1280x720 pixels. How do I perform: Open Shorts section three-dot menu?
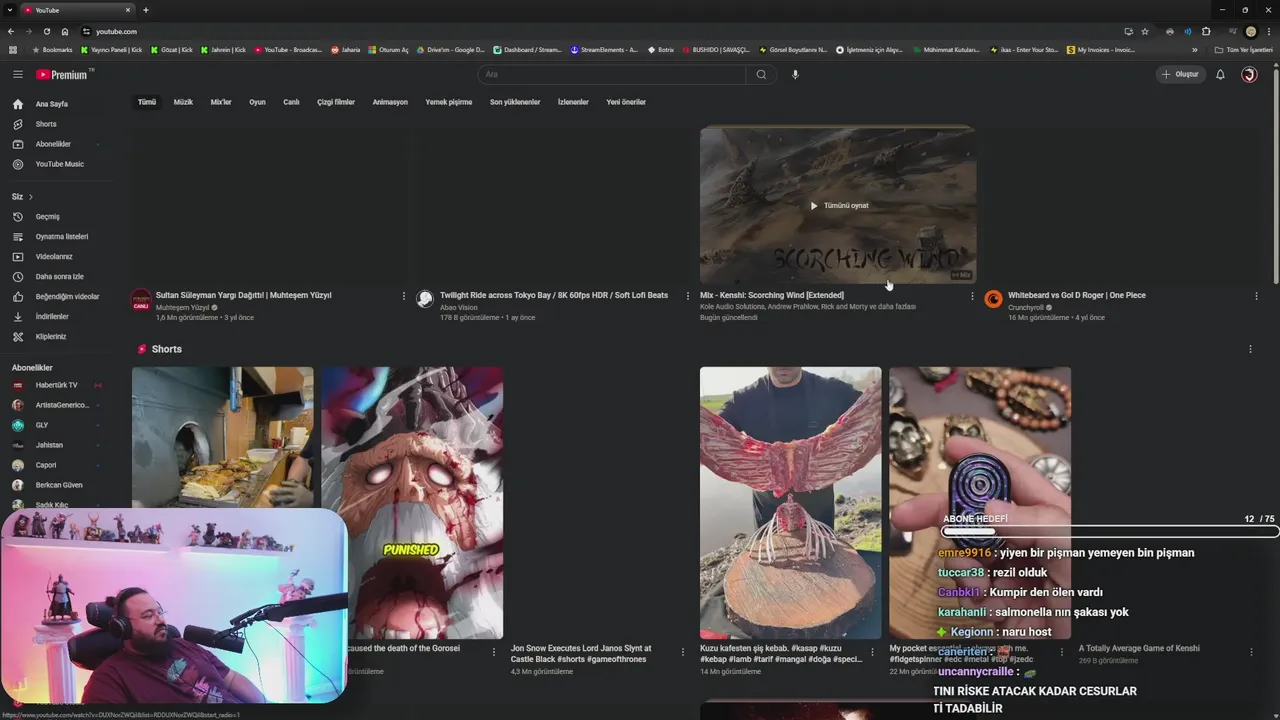pyautogui.click(x=1250, y=349)
